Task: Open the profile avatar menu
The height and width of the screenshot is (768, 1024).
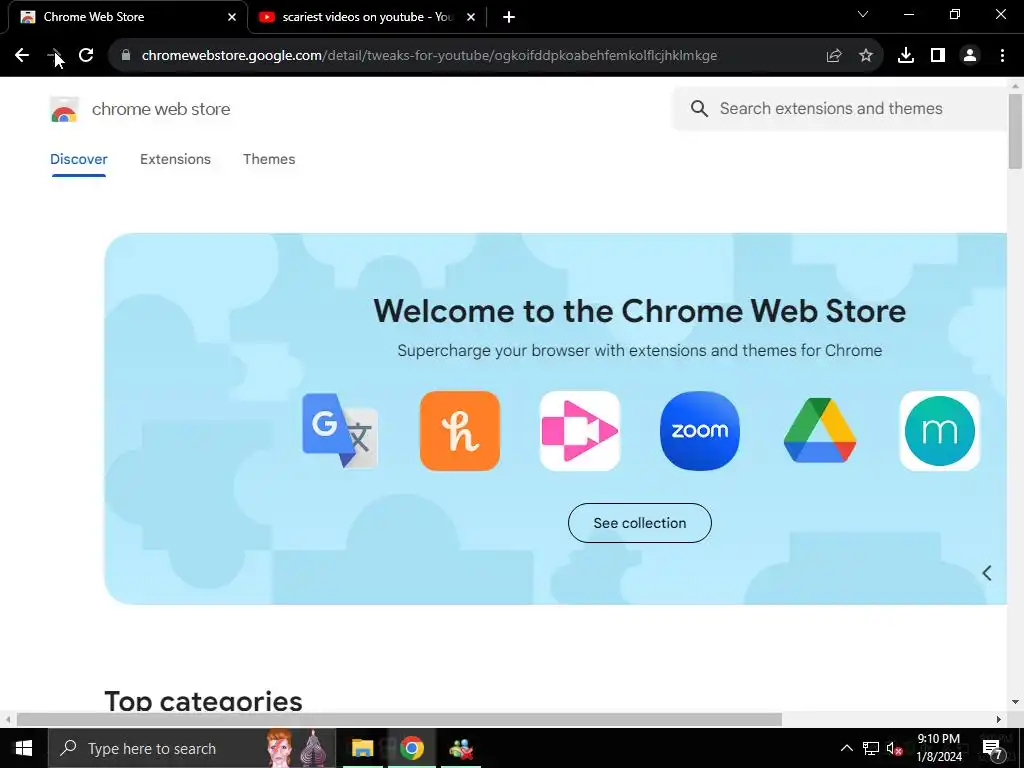Action: pyautogui.click(x=970, y=56)
